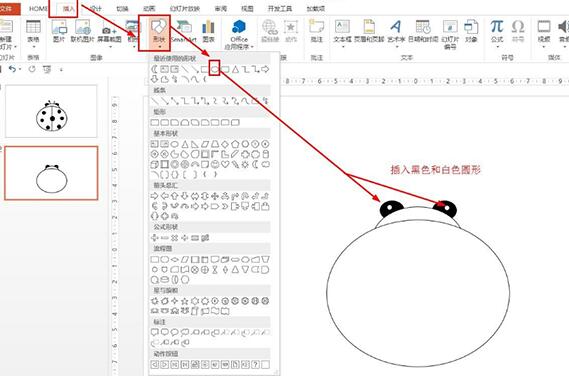569x376 pixels.
Task: Select the 5-Point Star in Stars and Banners
Action: point(185,301)
